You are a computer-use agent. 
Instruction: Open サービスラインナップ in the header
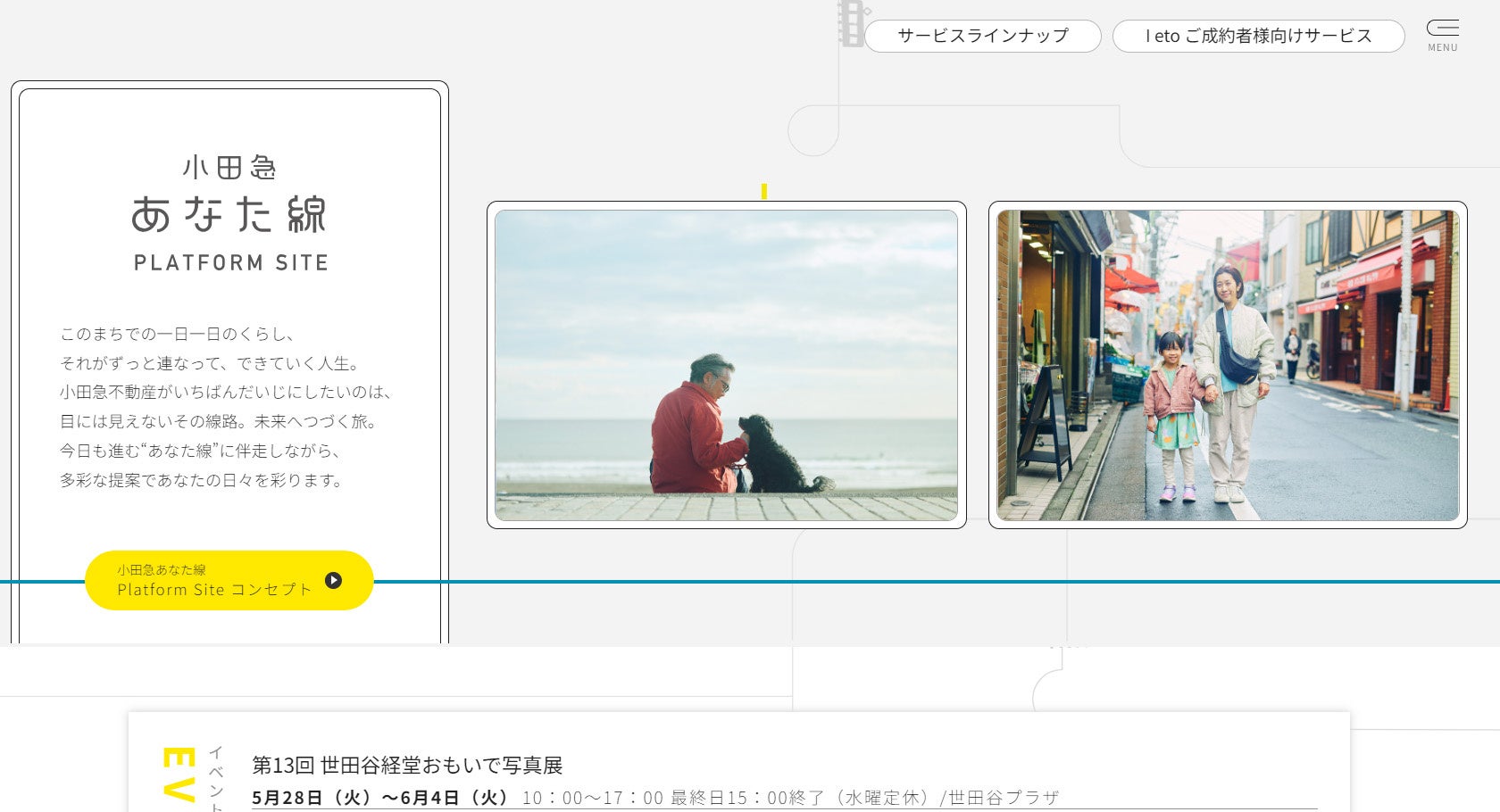[982, 36]
